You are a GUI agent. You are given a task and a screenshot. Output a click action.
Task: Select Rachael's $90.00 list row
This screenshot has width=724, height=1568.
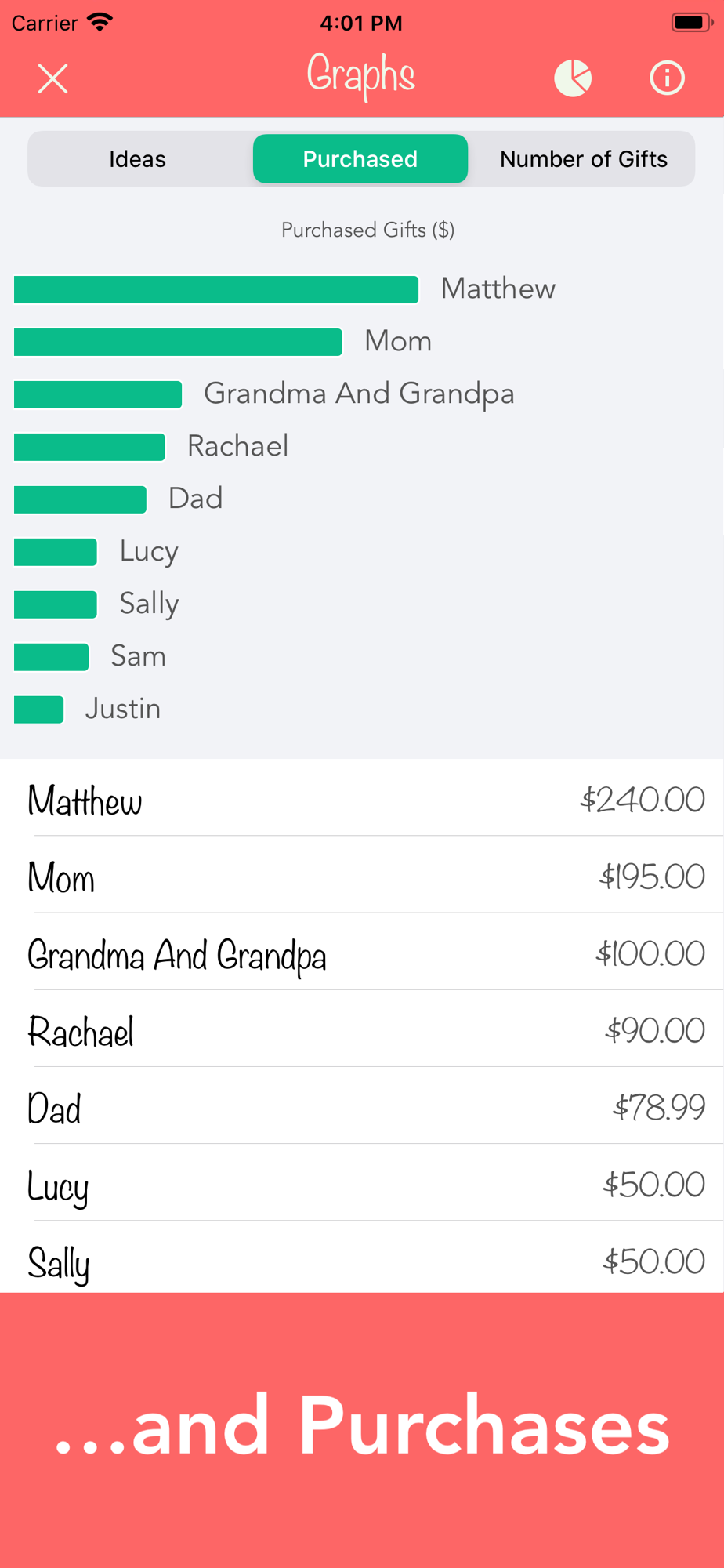362,1030
